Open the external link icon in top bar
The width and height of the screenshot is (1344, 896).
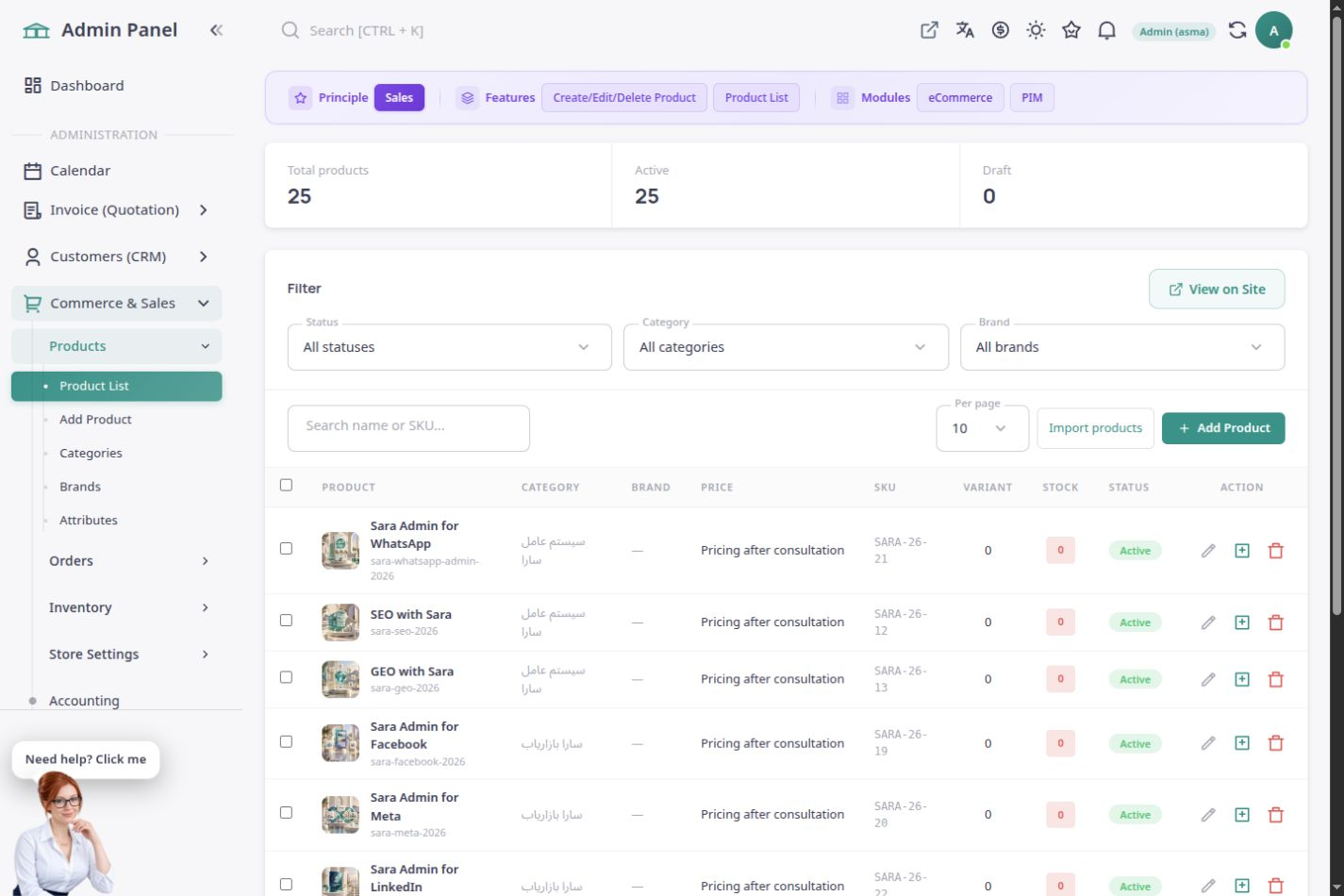point(929,30)
